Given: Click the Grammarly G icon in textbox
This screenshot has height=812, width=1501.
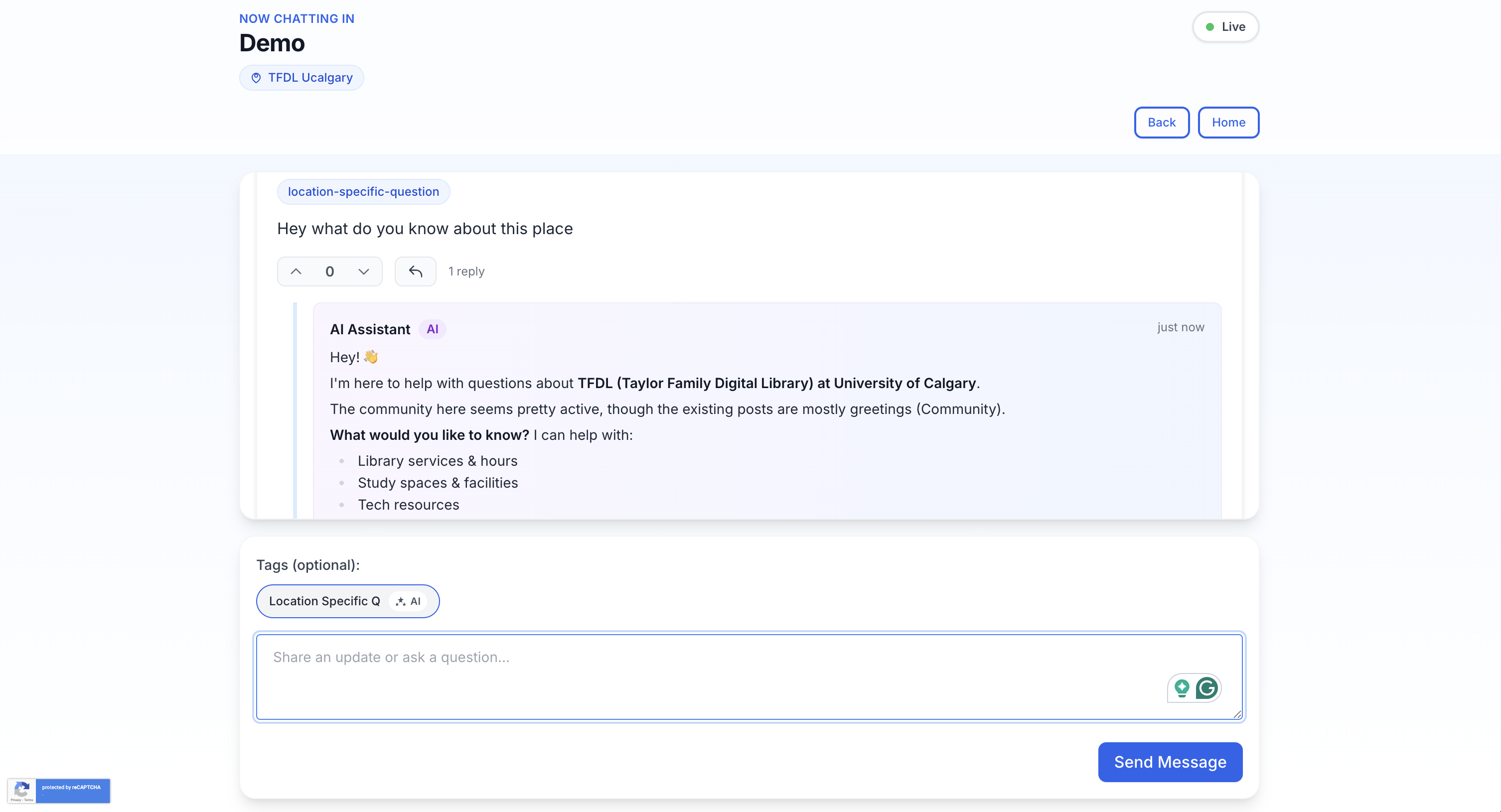Looking at the screenshot, I should pos(1207,688).
